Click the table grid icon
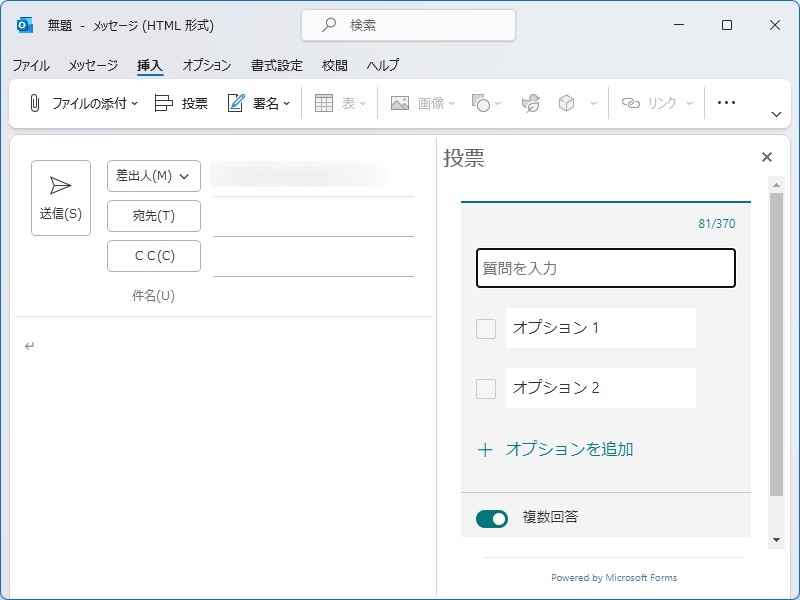This screenshot has height=600, width=800. coord(323,103)
